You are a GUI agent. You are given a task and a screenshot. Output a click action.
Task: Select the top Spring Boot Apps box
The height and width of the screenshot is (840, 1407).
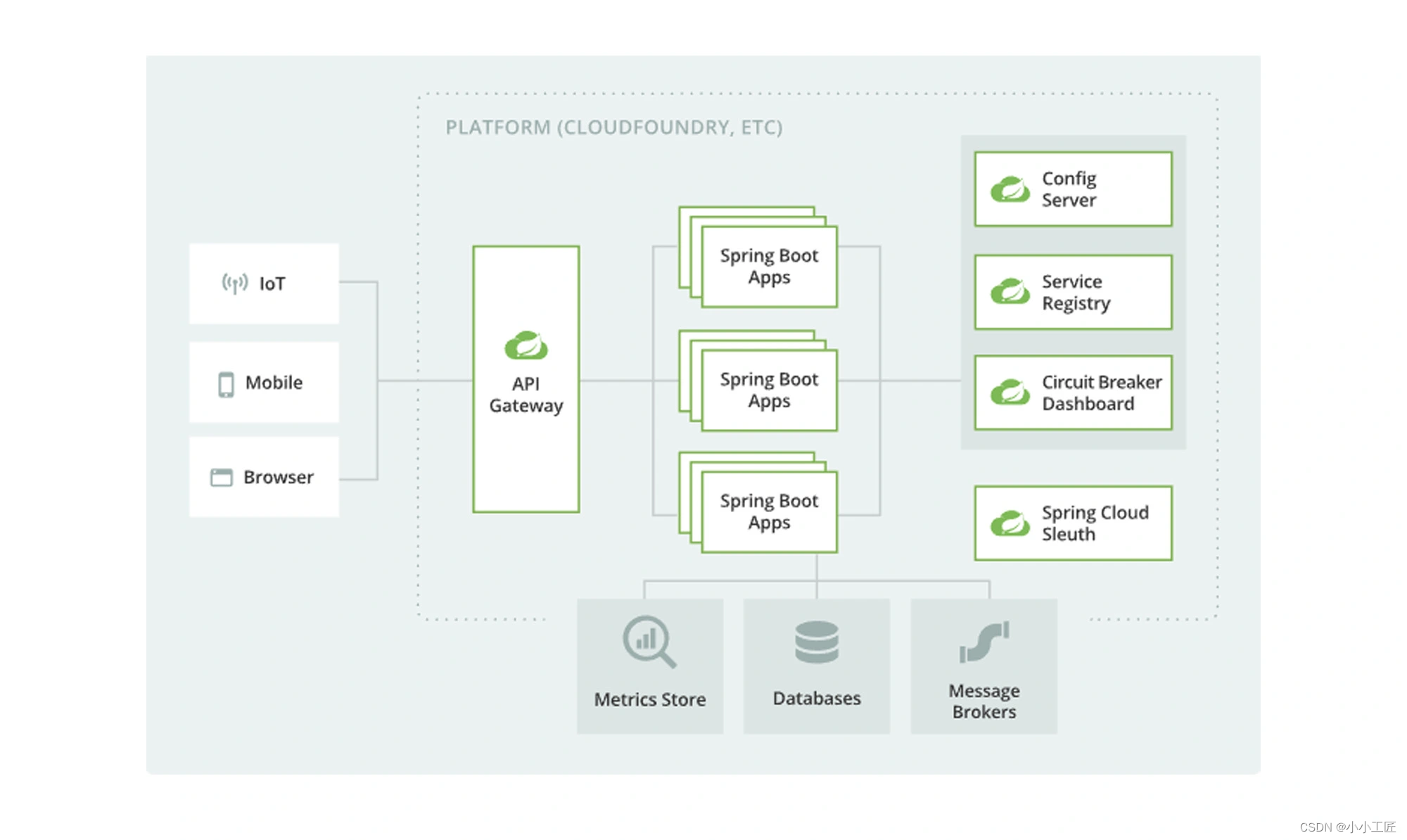(x=769, y=267)
